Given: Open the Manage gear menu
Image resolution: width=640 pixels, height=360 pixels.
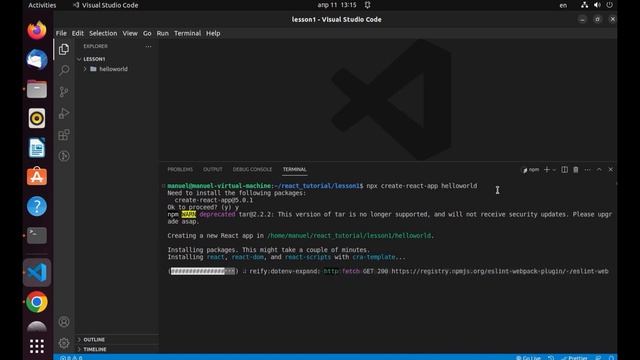Looking at the screenshot, I should click(x=64, y=343).
